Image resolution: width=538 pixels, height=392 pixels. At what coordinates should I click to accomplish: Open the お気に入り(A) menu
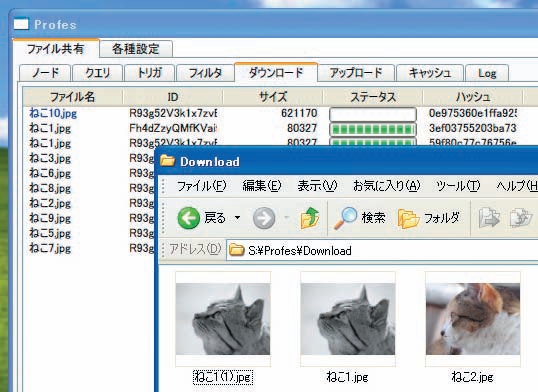(387, 186)
